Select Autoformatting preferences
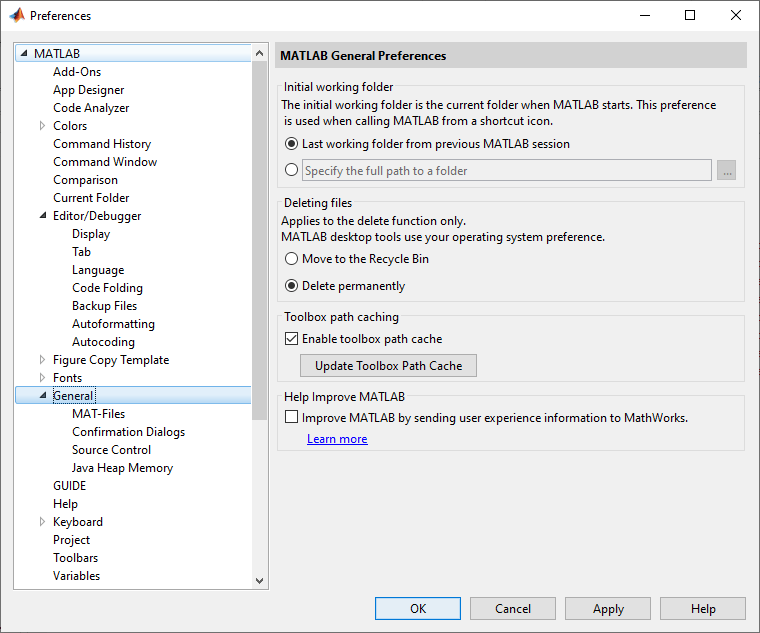The image size is (760, 633). click(113, 324)
